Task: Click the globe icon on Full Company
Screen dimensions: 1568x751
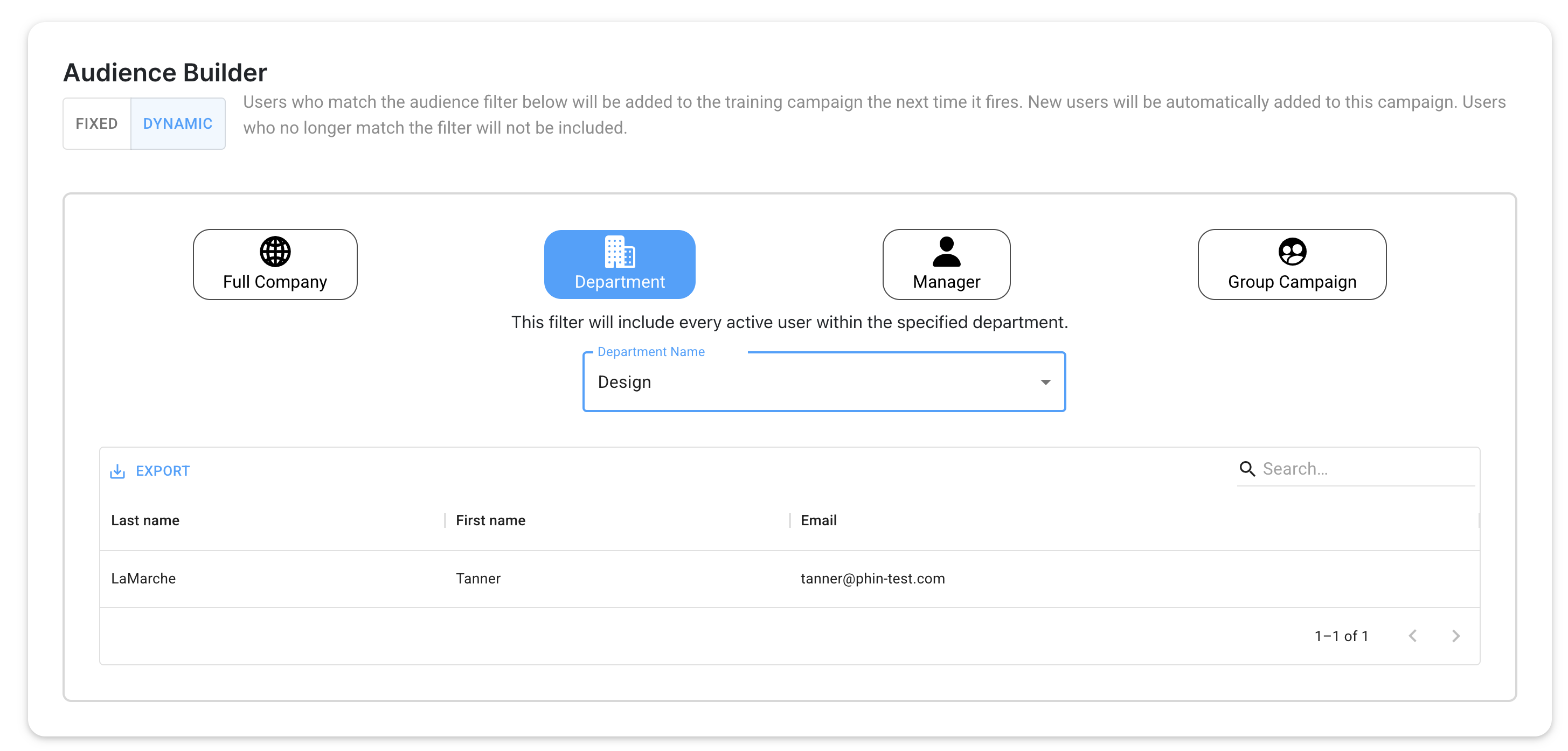Action: click(275, 252)
